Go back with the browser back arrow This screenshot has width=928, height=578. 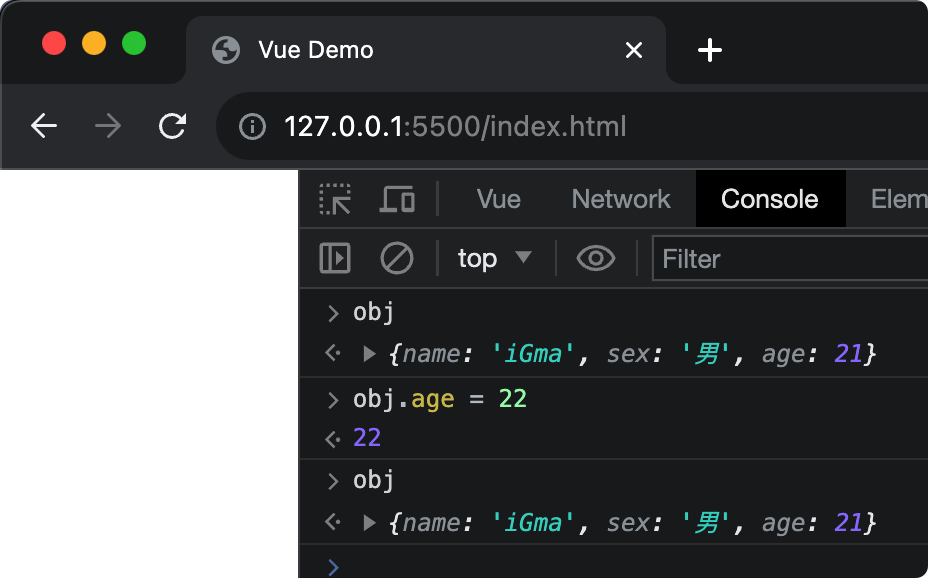click(x=44, y=126)
